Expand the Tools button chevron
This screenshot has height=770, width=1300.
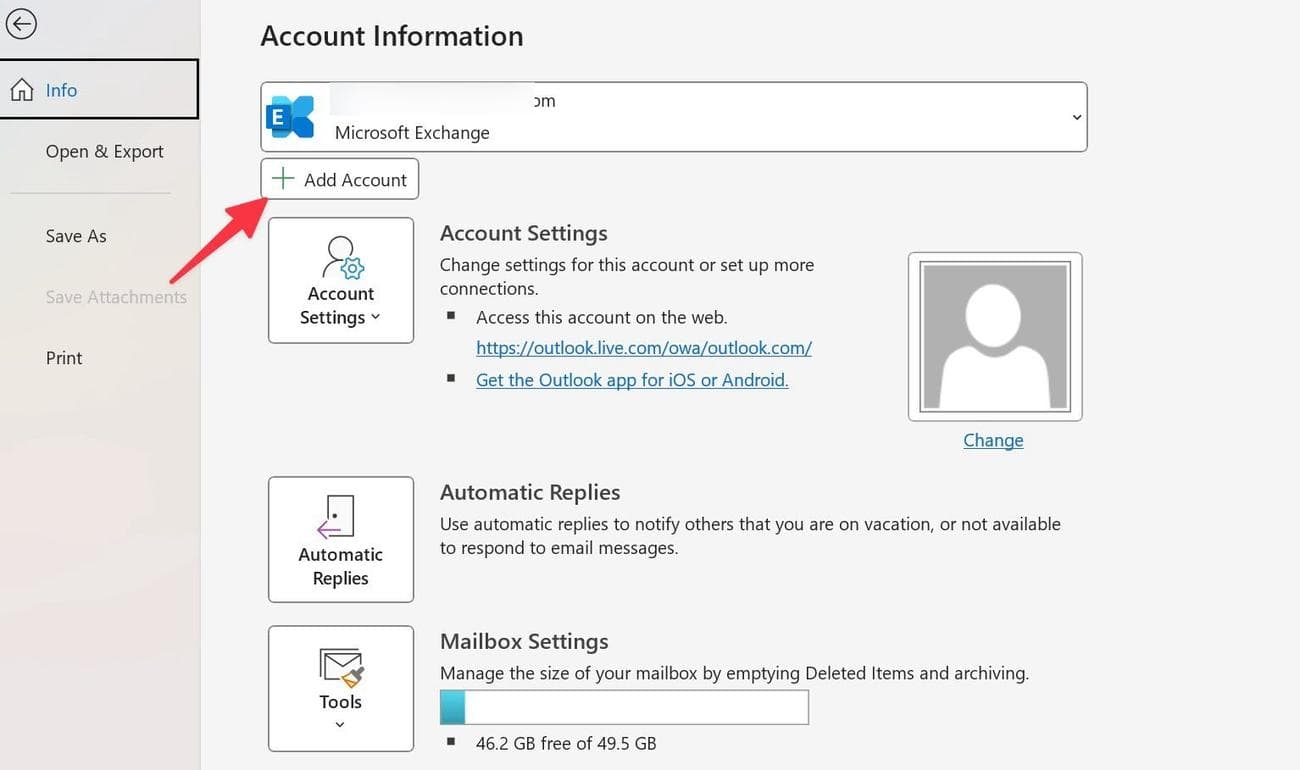click(340, 725)
